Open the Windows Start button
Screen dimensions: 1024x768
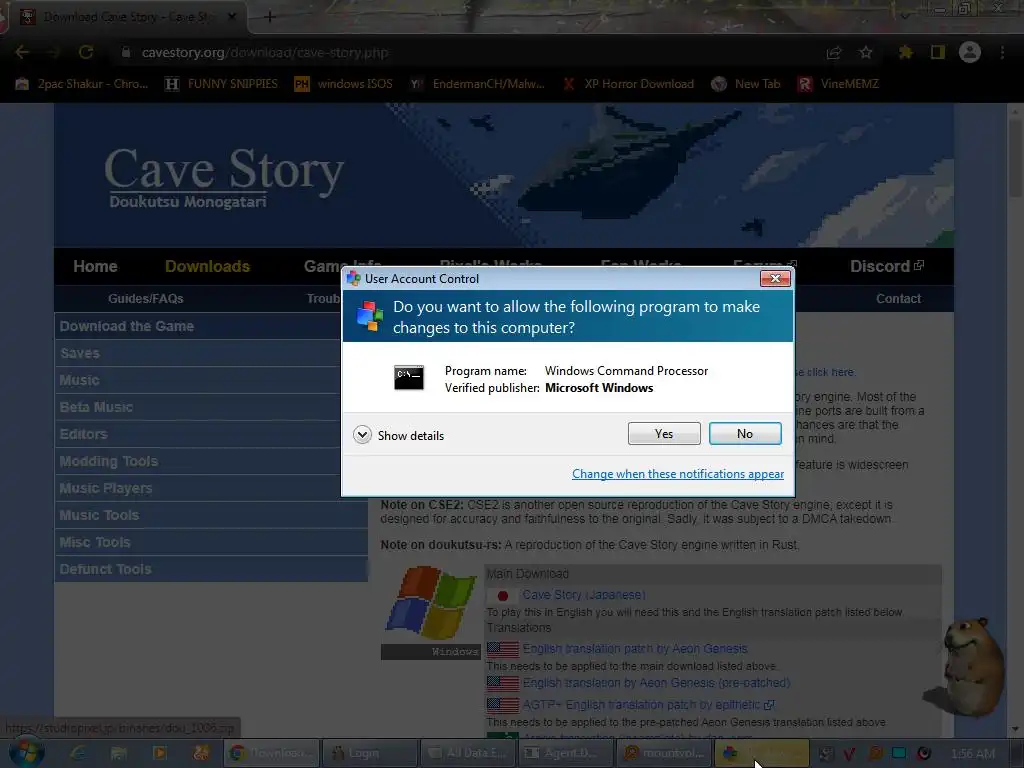click(x=25, y=753)
